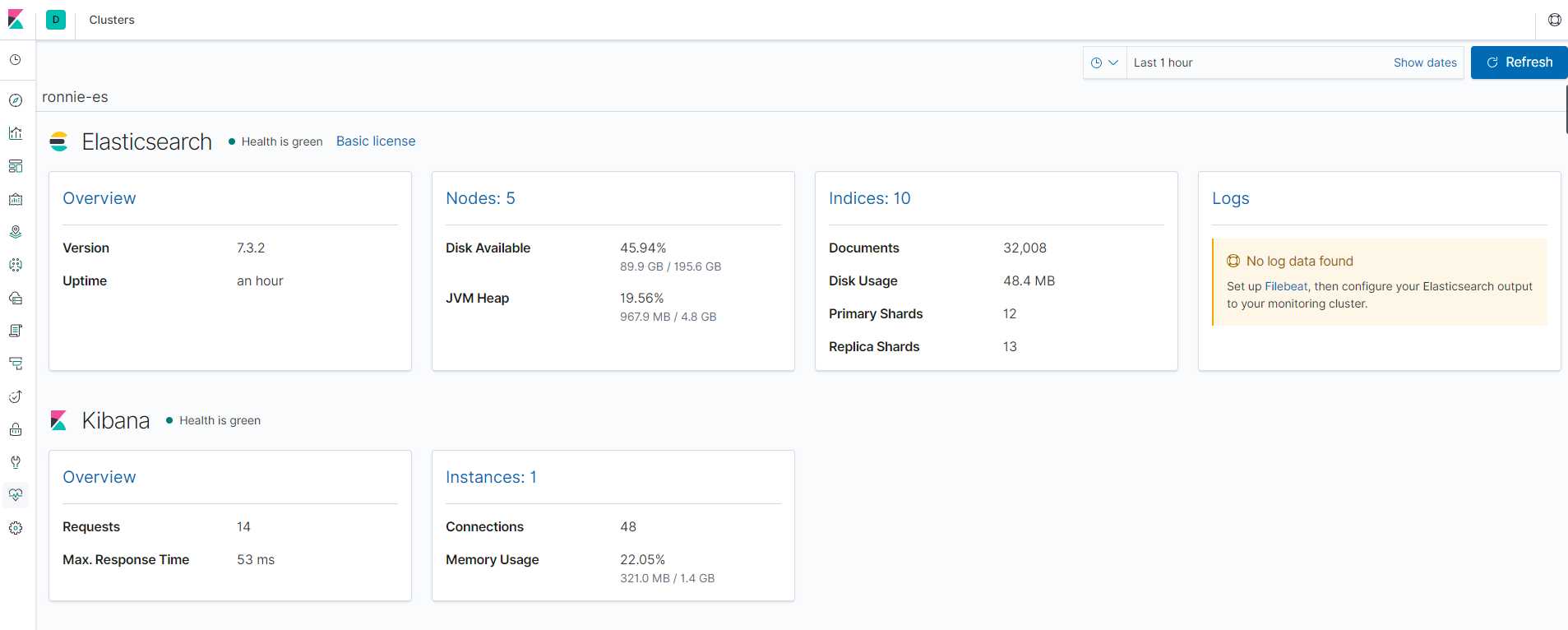The image size is (1568, 630).
Task: Open the Indices: 10 link
Action: [x=869, y=198]
